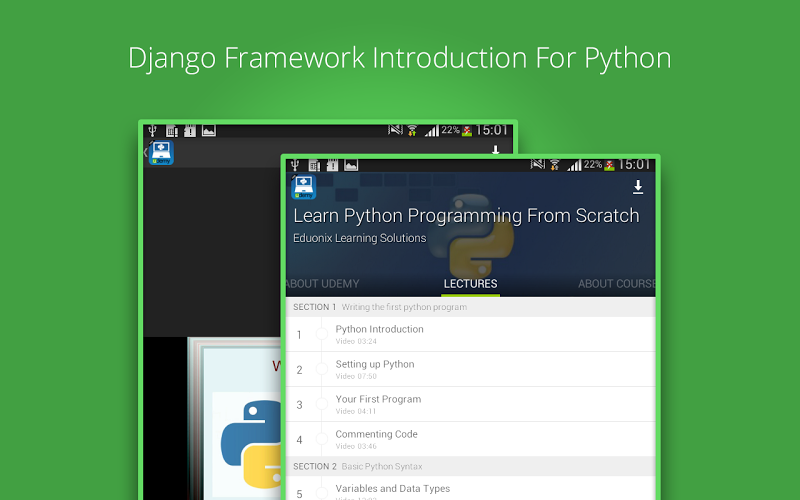This screenshot has width=800, height=500.
Task: Select Section 1 Writing the first python program header
Action: click(x=470, y=307)
